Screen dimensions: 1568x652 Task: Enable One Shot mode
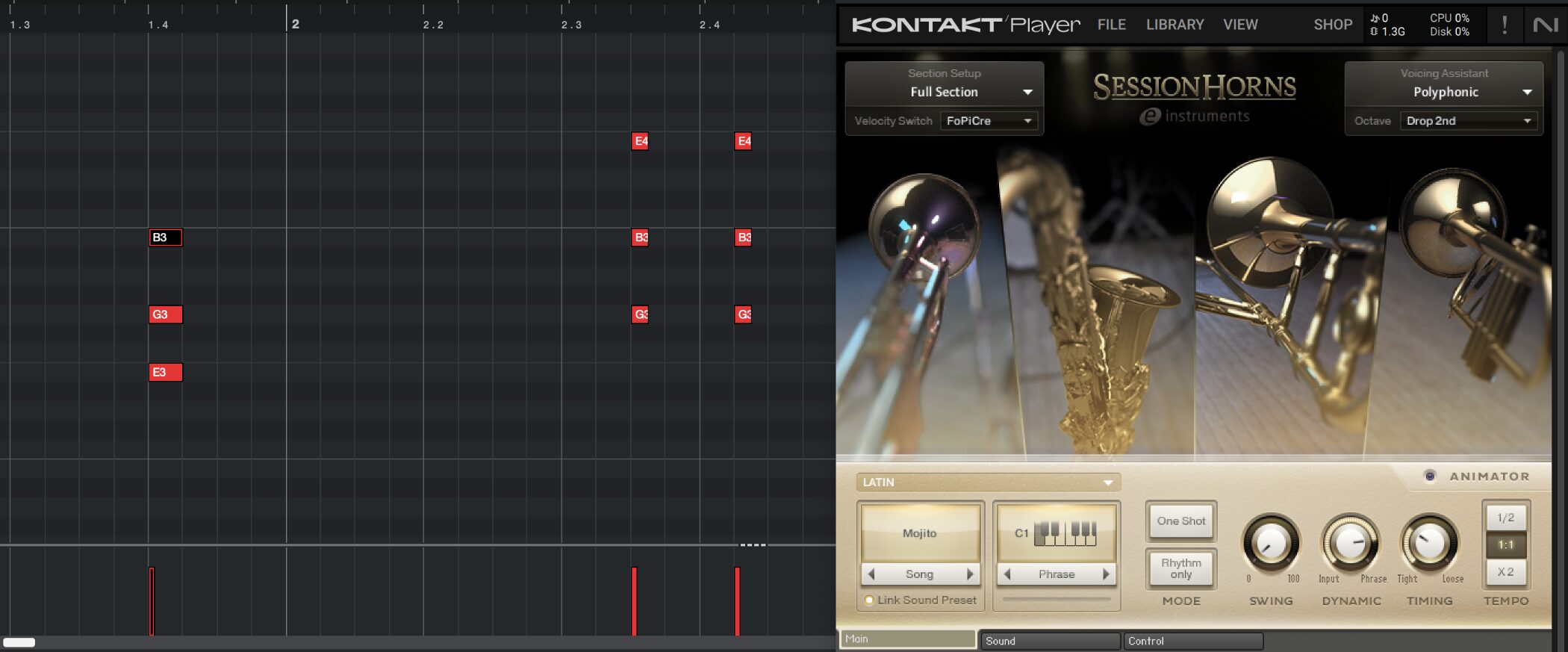(x=1180, y=521)
